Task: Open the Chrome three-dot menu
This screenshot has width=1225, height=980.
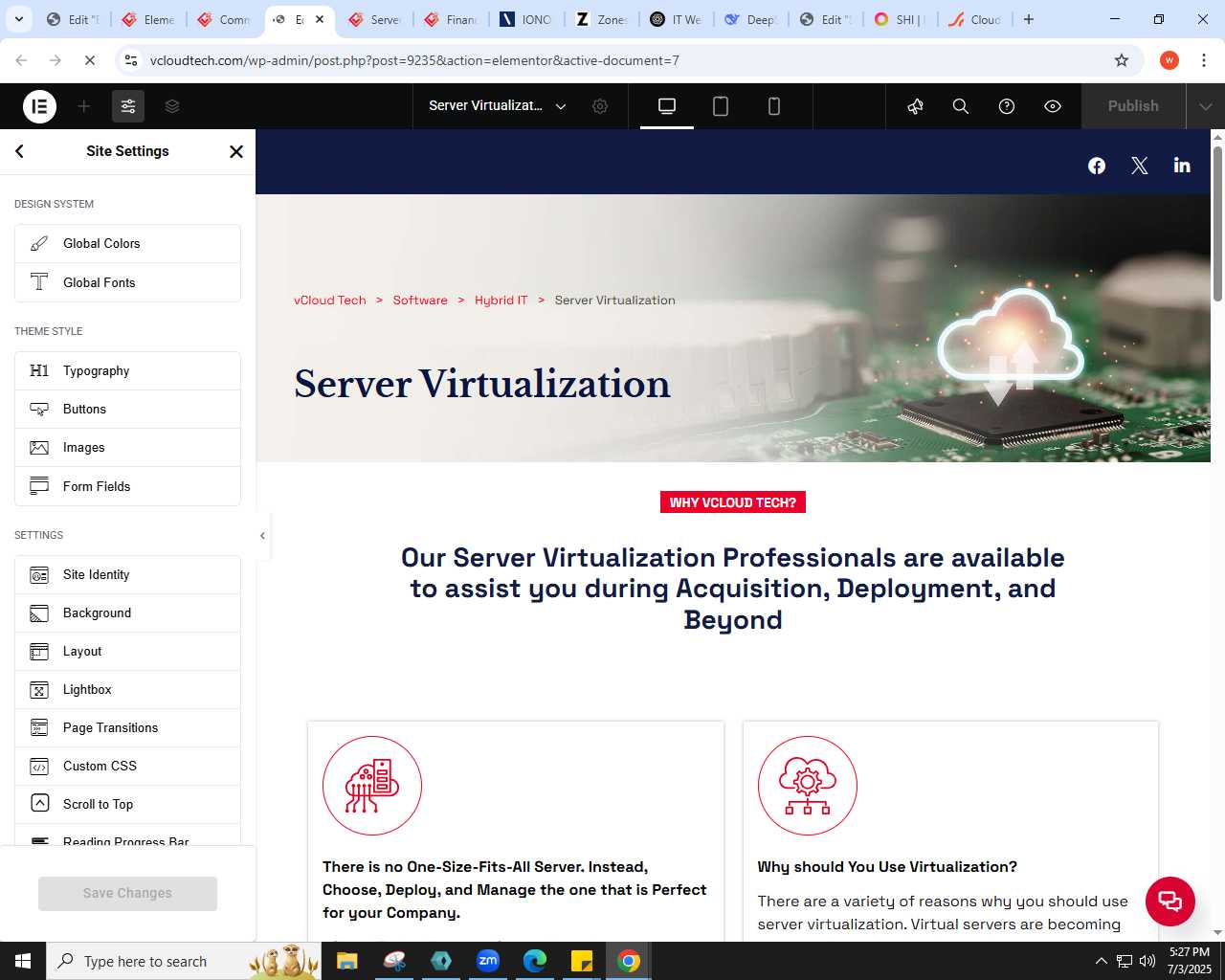Action: pos(1203,60)
